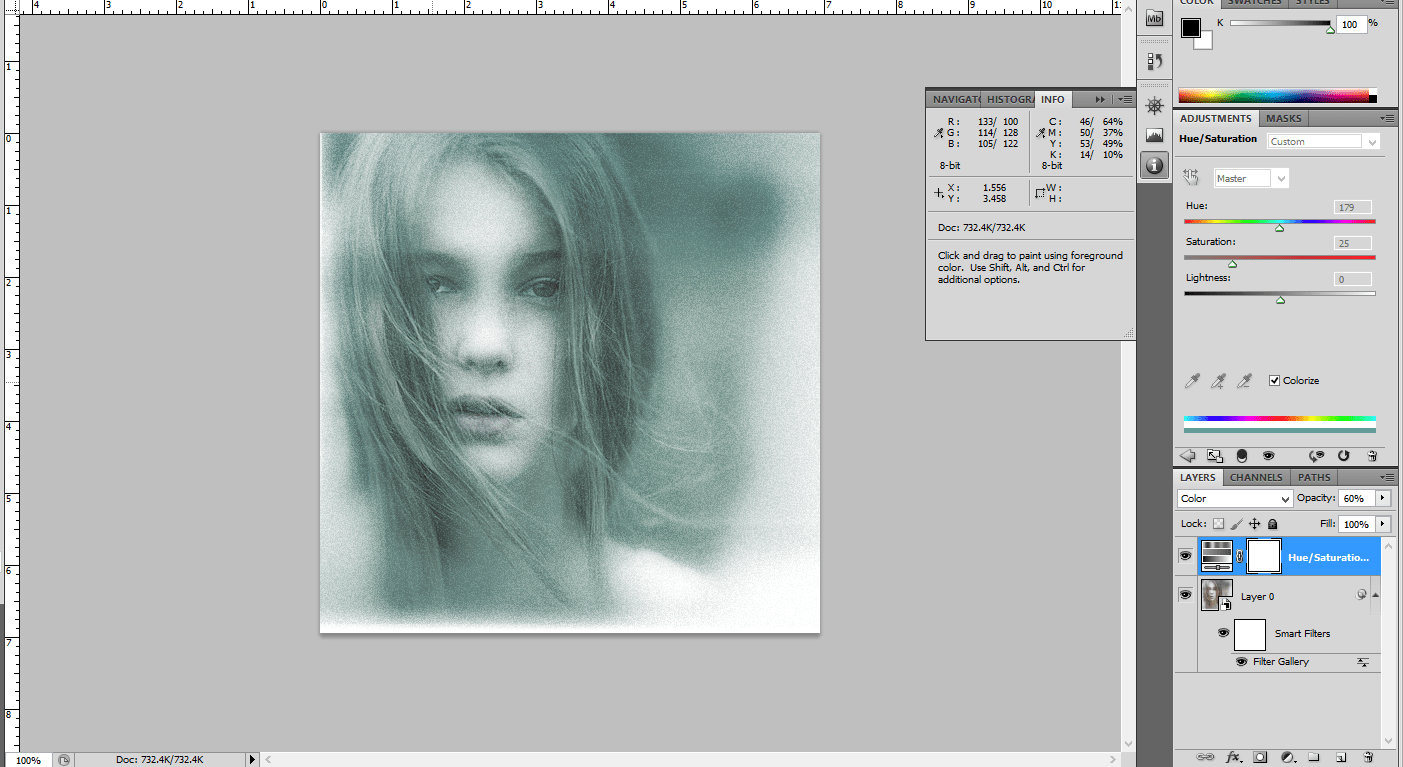1403x767 pixels.
Task: Toggle the Info panel icon in dock
Action: [x=1155, y=165]
